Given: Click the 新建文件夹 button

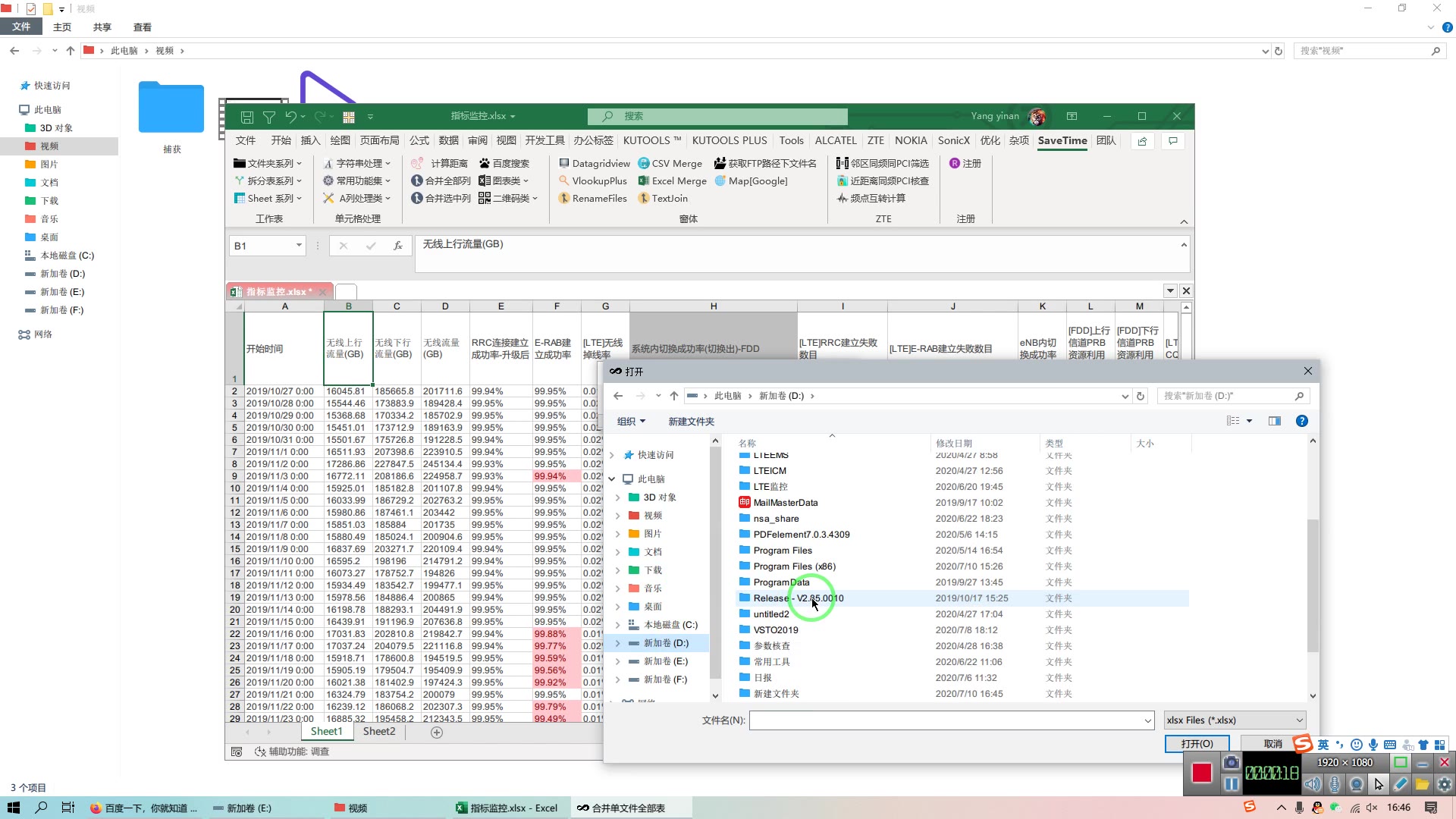Looking at the screenshot, I should [x=691, y=421].
